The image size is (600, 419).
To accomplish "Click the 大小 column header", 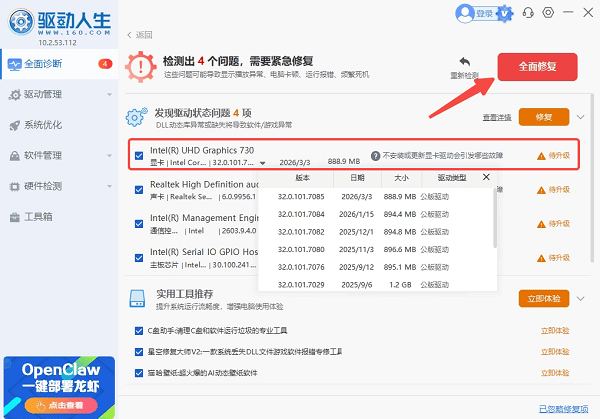I will [x=401, y=178].
